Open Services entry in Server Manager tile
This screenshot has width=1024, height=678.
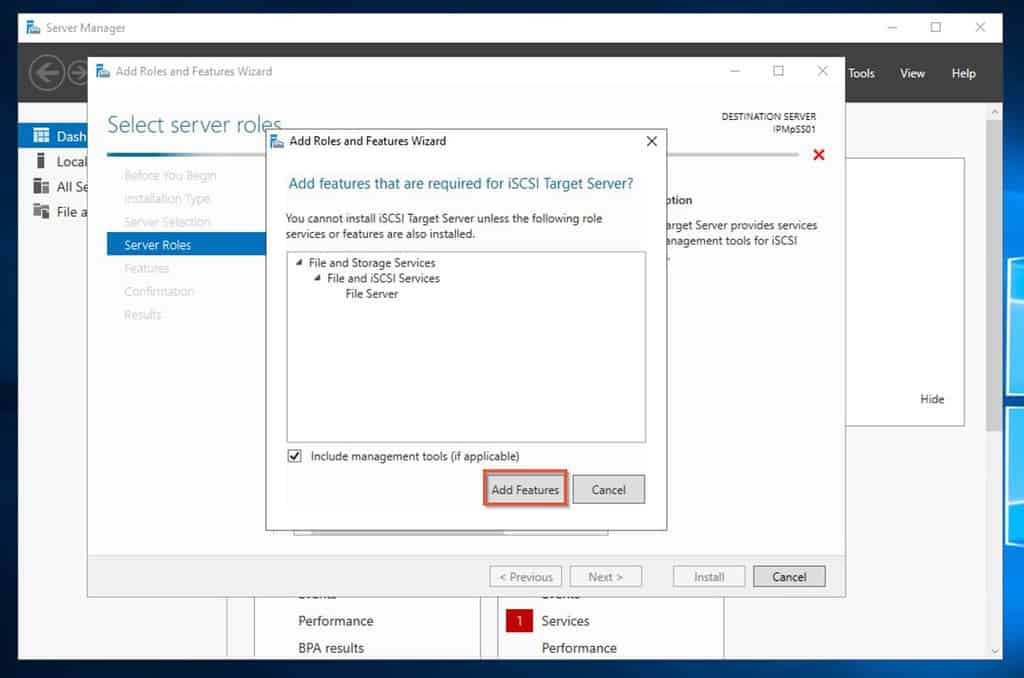(x=565, y=621)
